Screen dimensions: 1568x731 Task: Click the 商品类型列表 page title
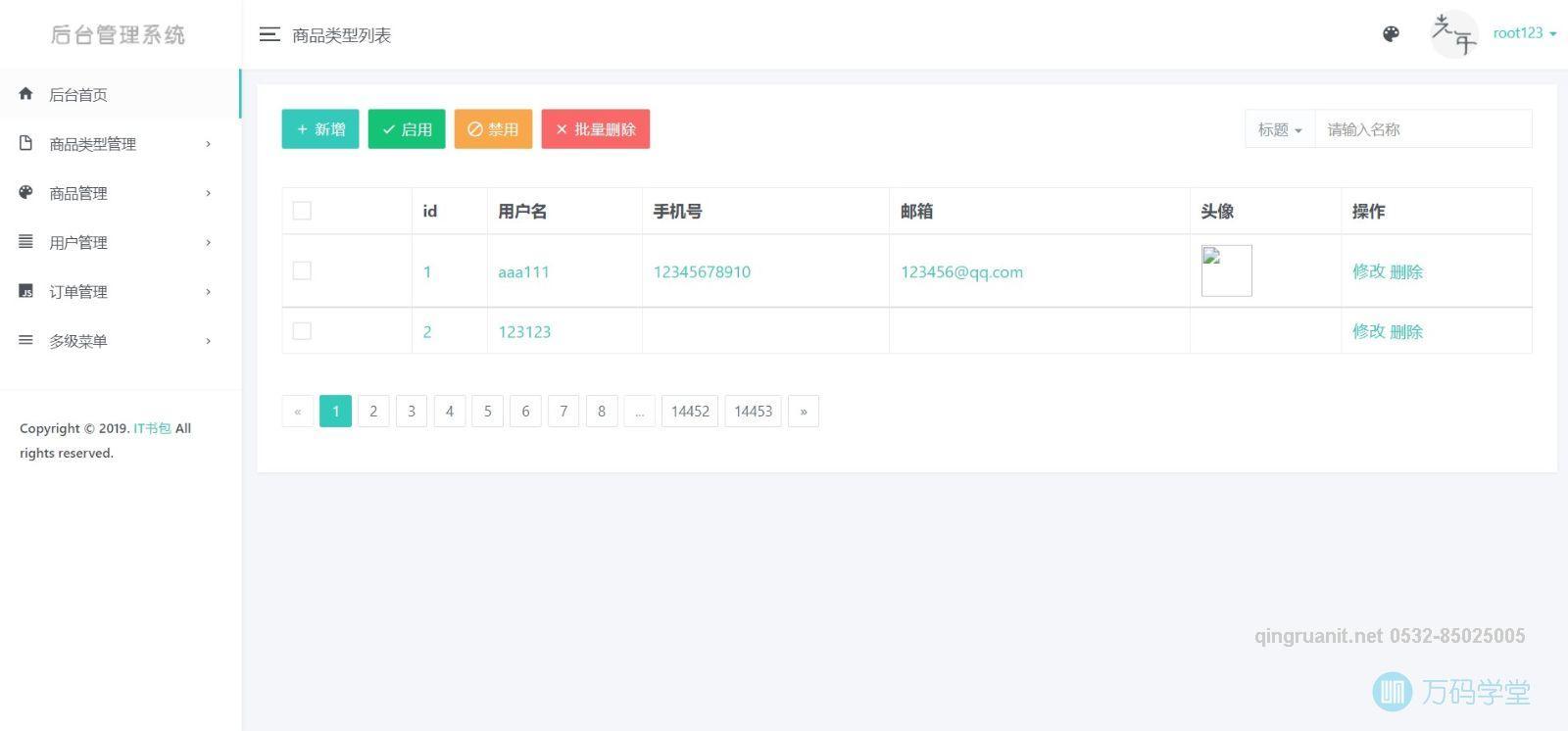point(342,35)
